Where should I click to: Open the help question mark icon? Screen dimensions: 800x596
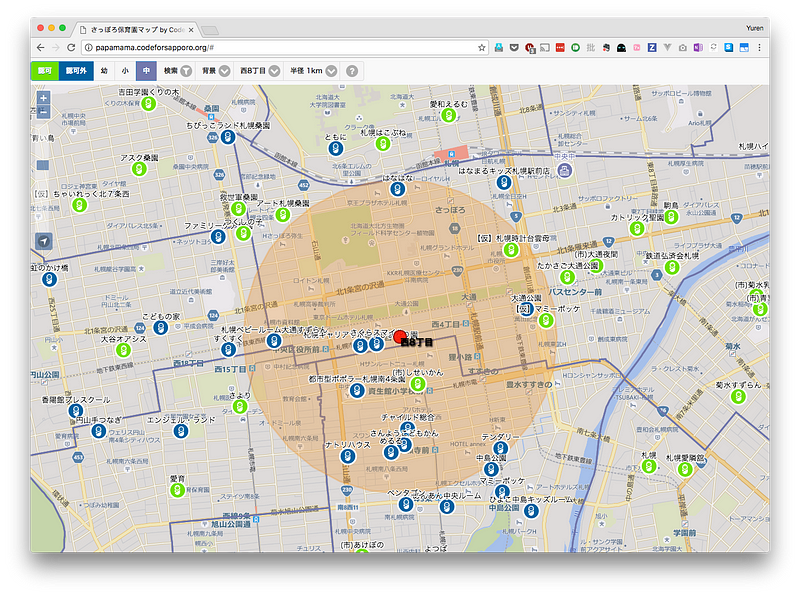pyautogui.click(x=352, y=71)
